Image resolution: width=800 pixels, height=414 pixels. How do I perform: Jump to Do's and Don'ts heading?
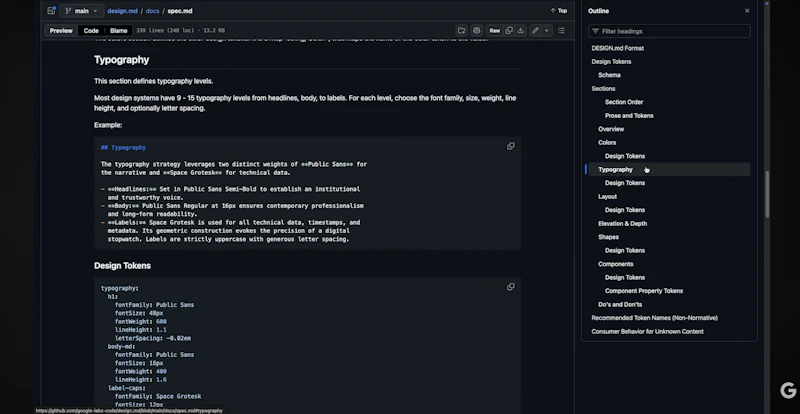click(x=620, y=304)
